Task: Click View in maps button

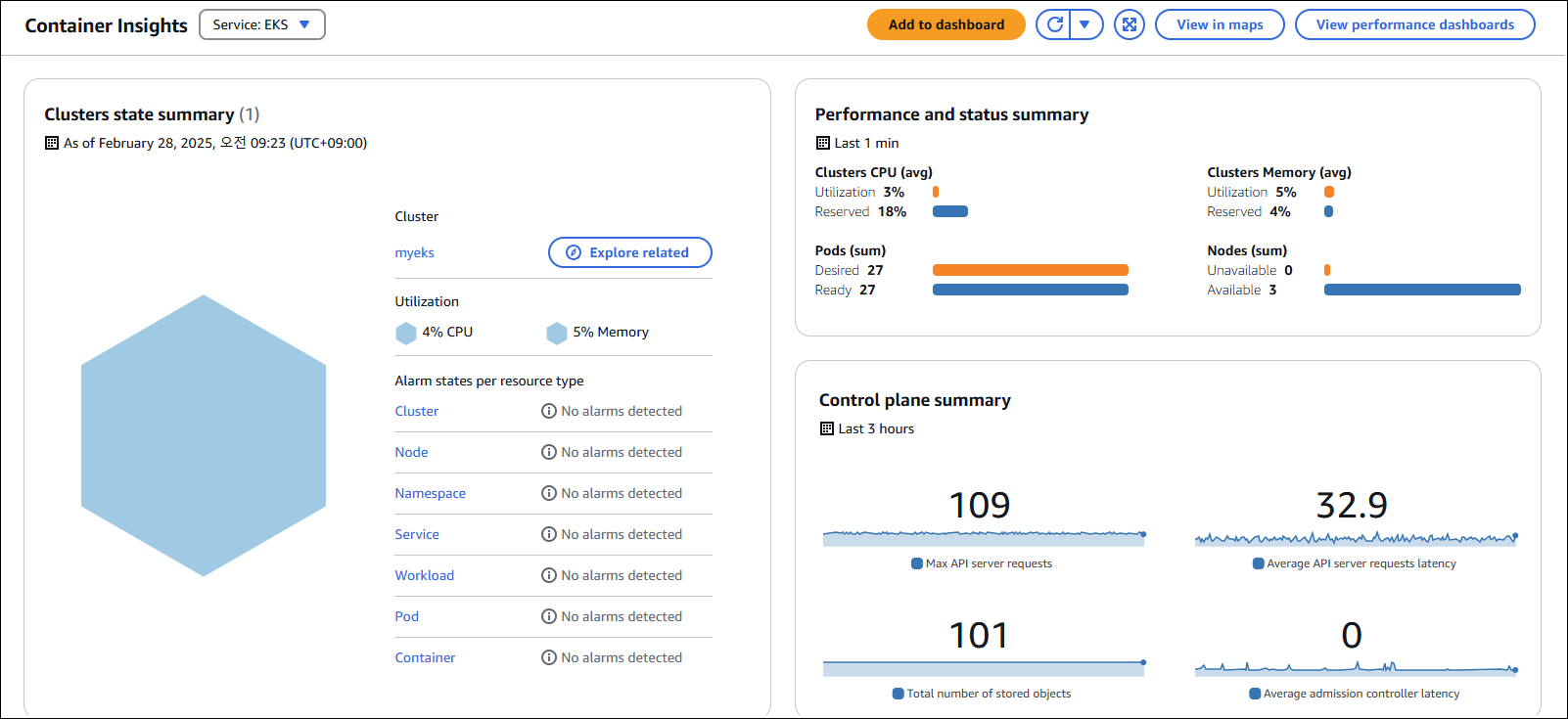Action: (1220, 24)
